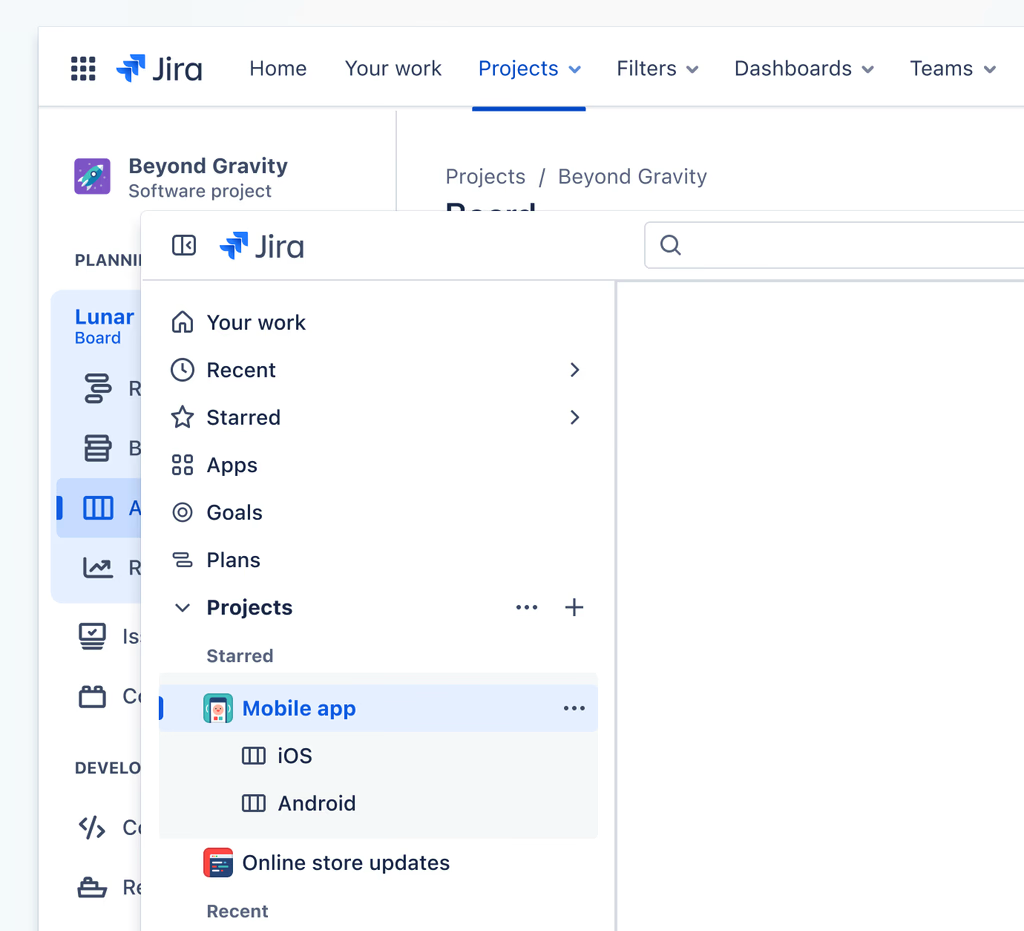1024x931 pixels.
Task: Click the releases ship icon in background sidebar
Action: click(x=92, y=888)
